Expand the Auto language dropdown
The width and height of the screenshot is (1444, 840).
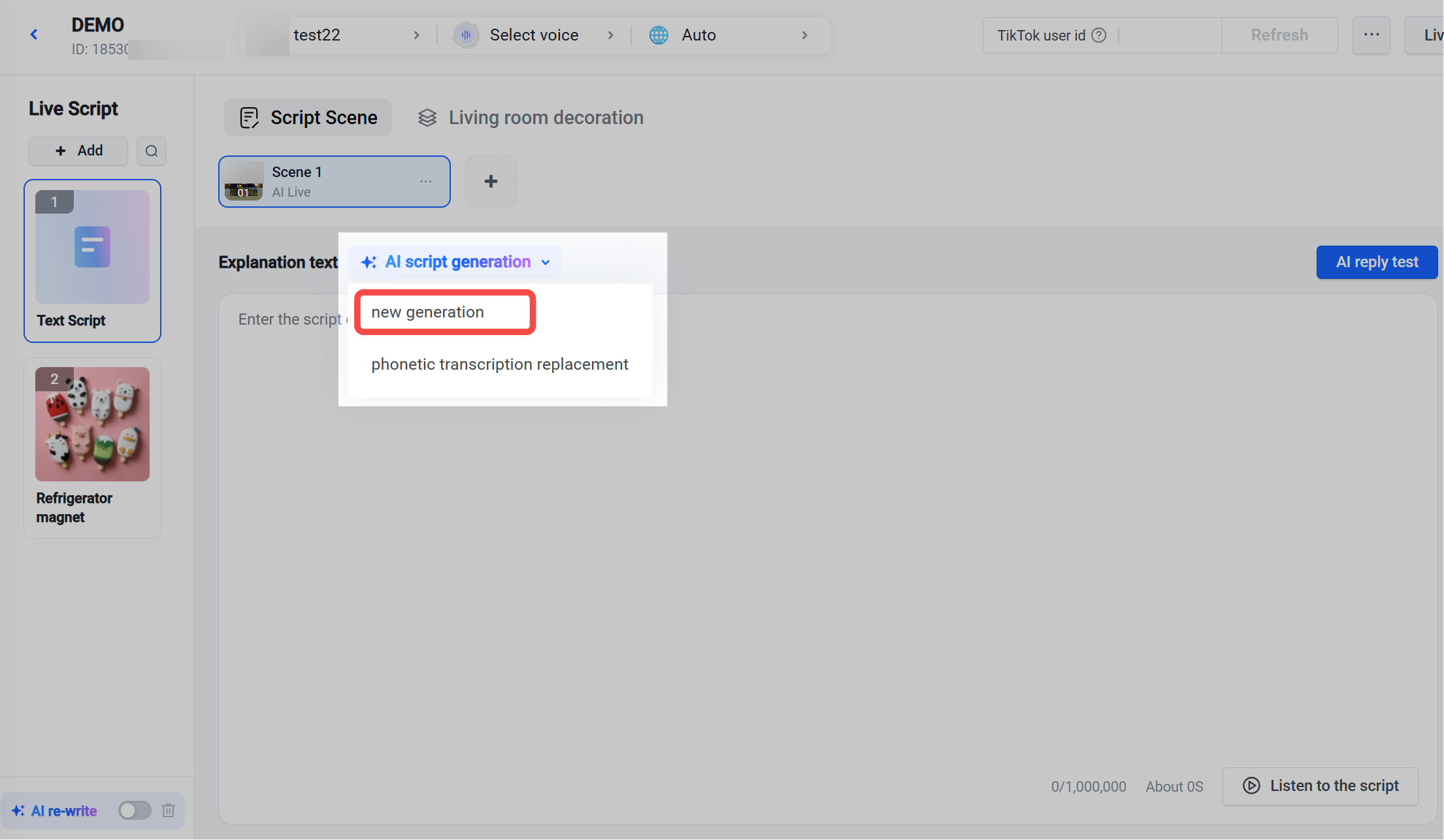click(729, 35)
